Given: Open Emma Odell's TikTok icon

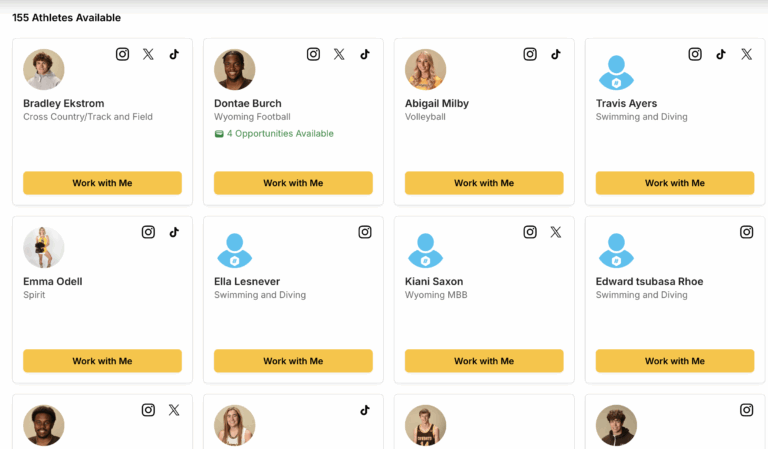Looking at the screenshot, I should pos(174,232).
